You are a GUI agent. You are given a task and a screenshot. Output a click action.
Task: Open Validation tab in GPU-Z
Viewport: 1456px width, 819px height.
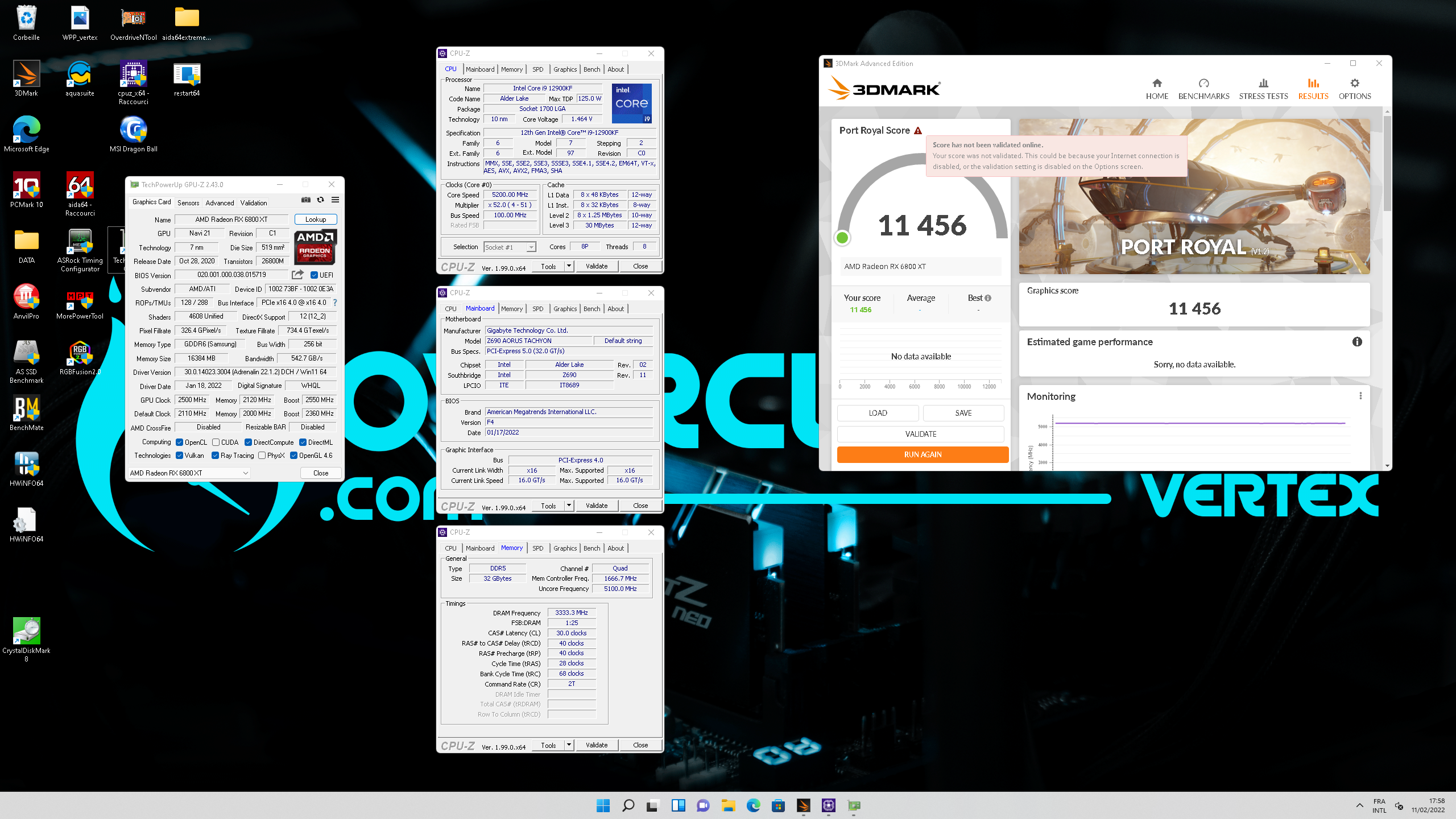[x=253, y=202]
